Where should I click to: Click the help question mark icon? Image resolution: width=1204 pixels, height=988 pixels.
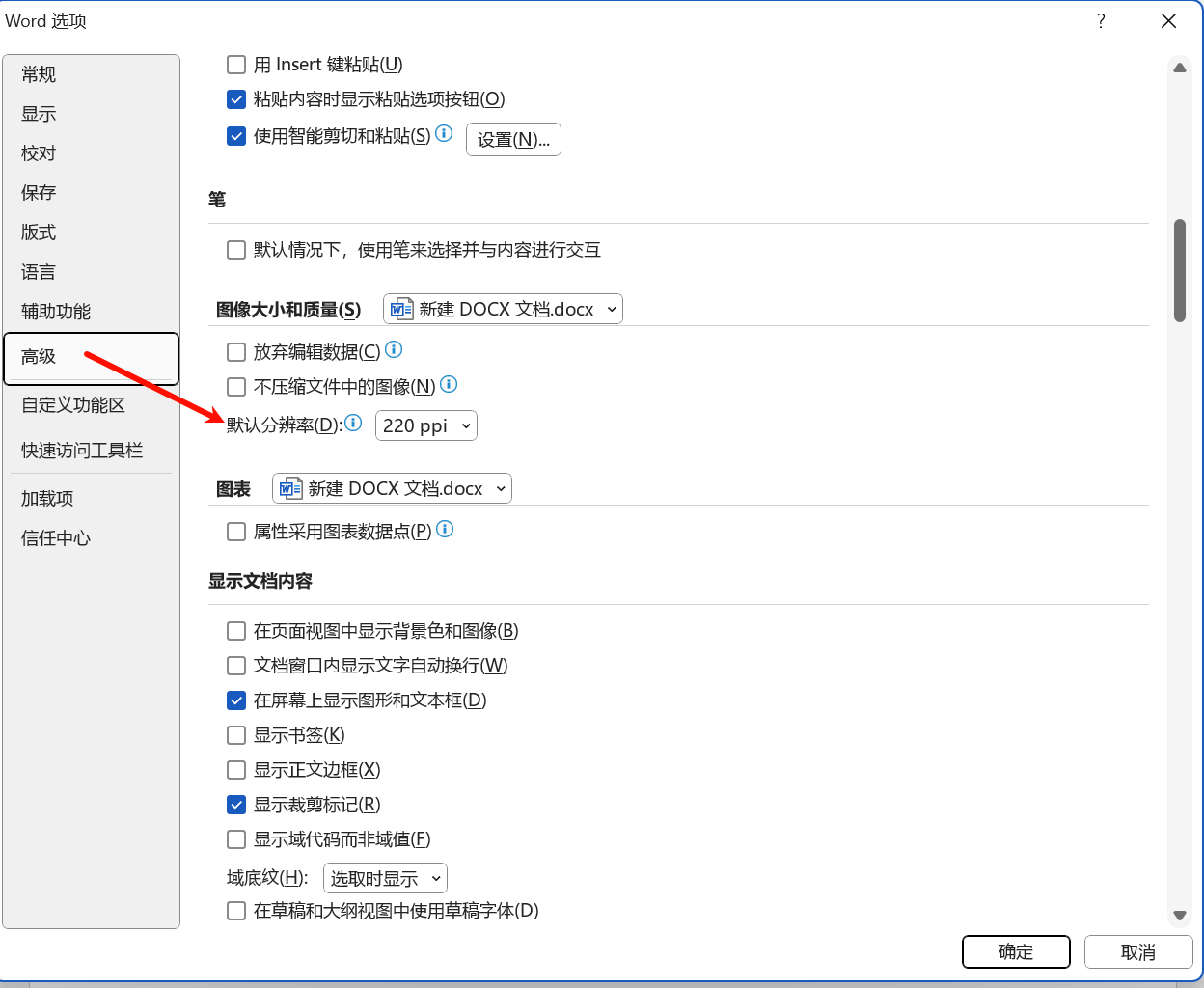[1101, 21]
